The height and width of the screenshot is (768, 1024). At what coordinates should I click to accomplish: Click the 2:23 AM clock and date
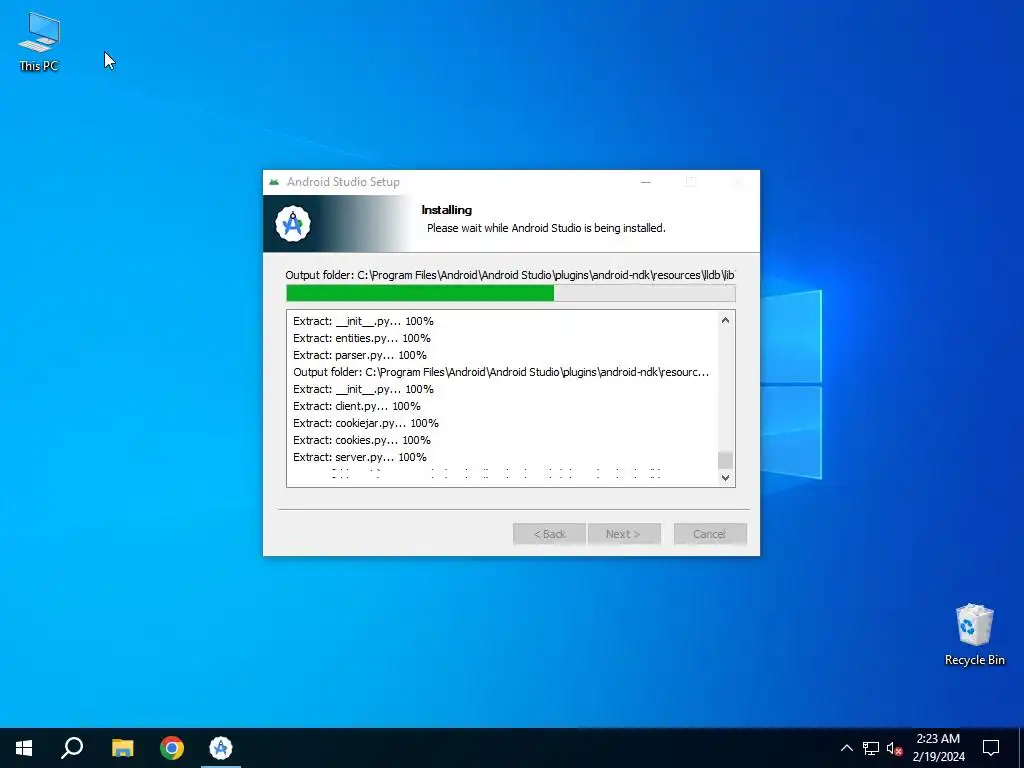click(938, 748)
